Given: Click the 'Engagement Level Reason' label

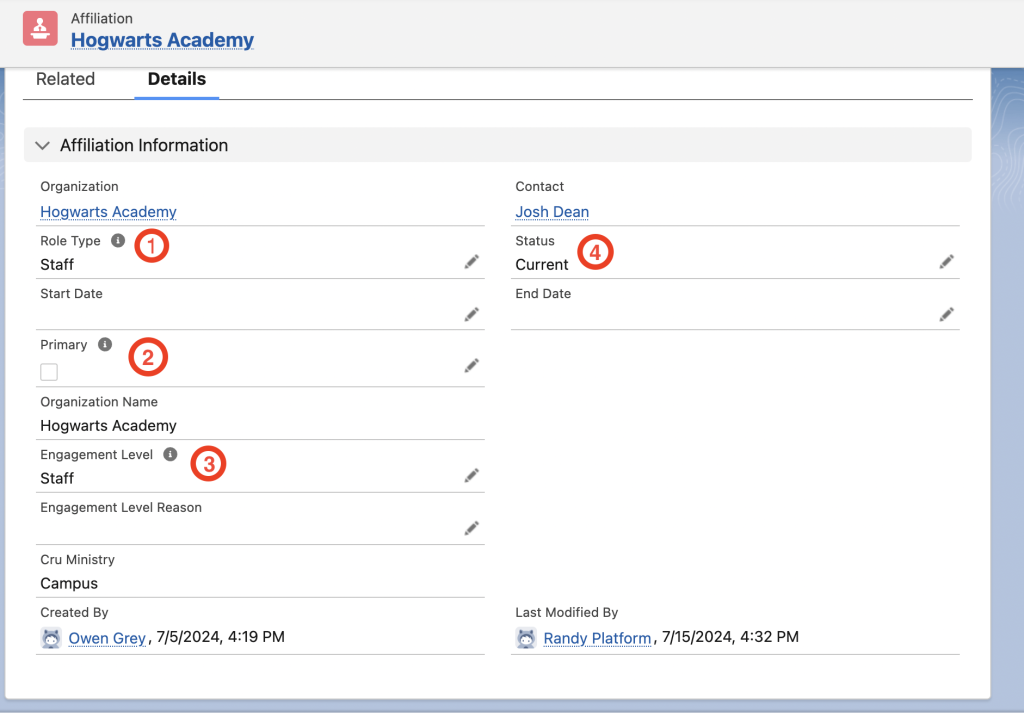Looking at the screenshot, I should tap(121, 507).
